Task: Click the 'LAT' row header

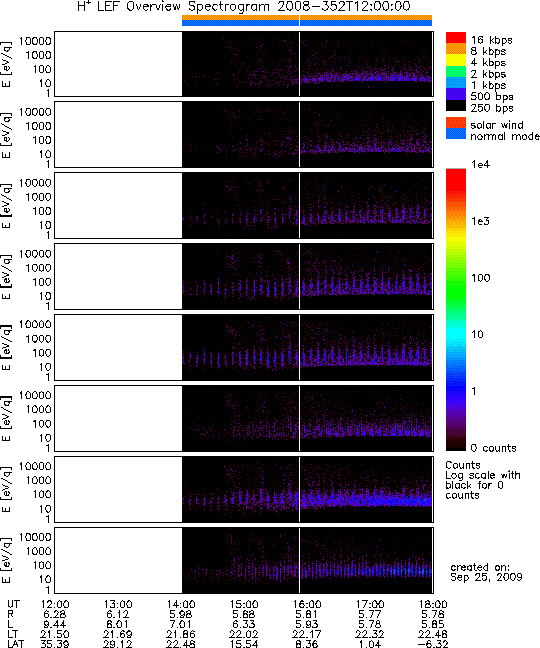Action: click(x=16, y=644)
